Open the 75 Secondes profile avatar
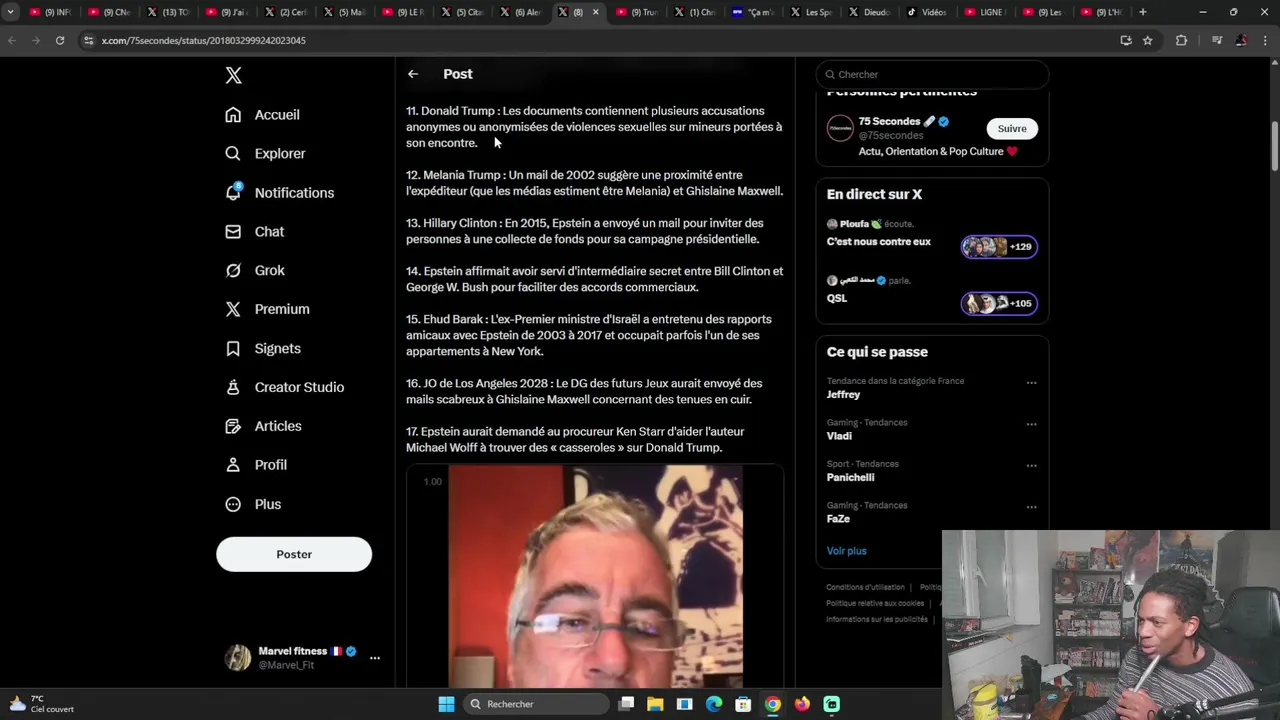1280x720 pixels. [840, 129]
